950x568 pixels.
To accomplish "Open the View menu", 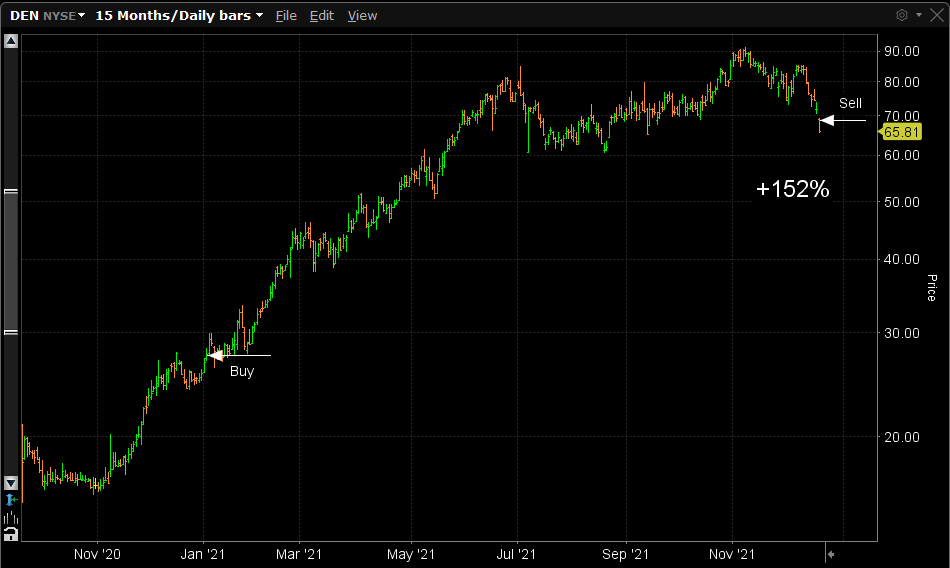I will [x=362, y=16].
